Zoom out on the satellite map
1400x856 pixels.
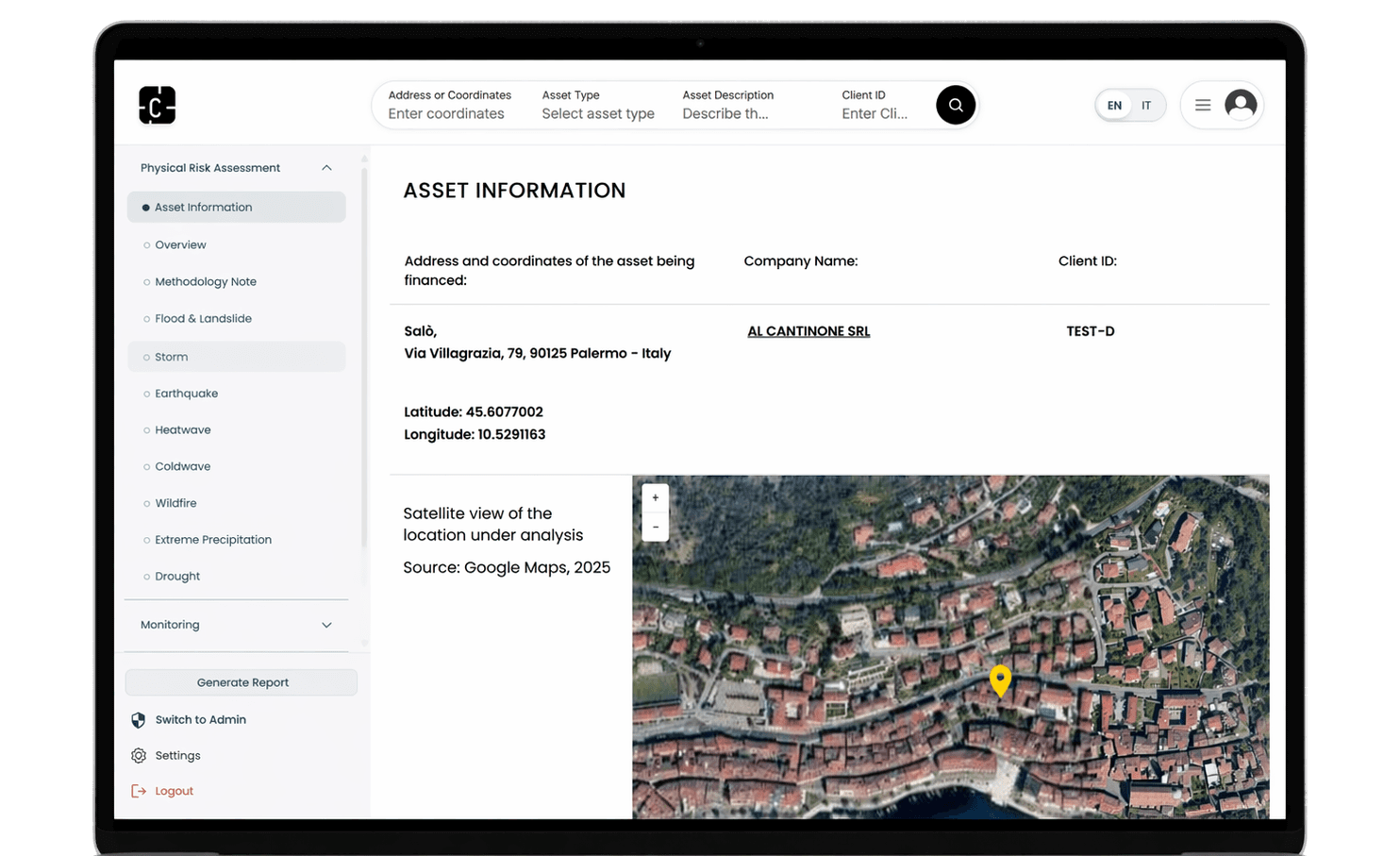(x=655, y=527)
